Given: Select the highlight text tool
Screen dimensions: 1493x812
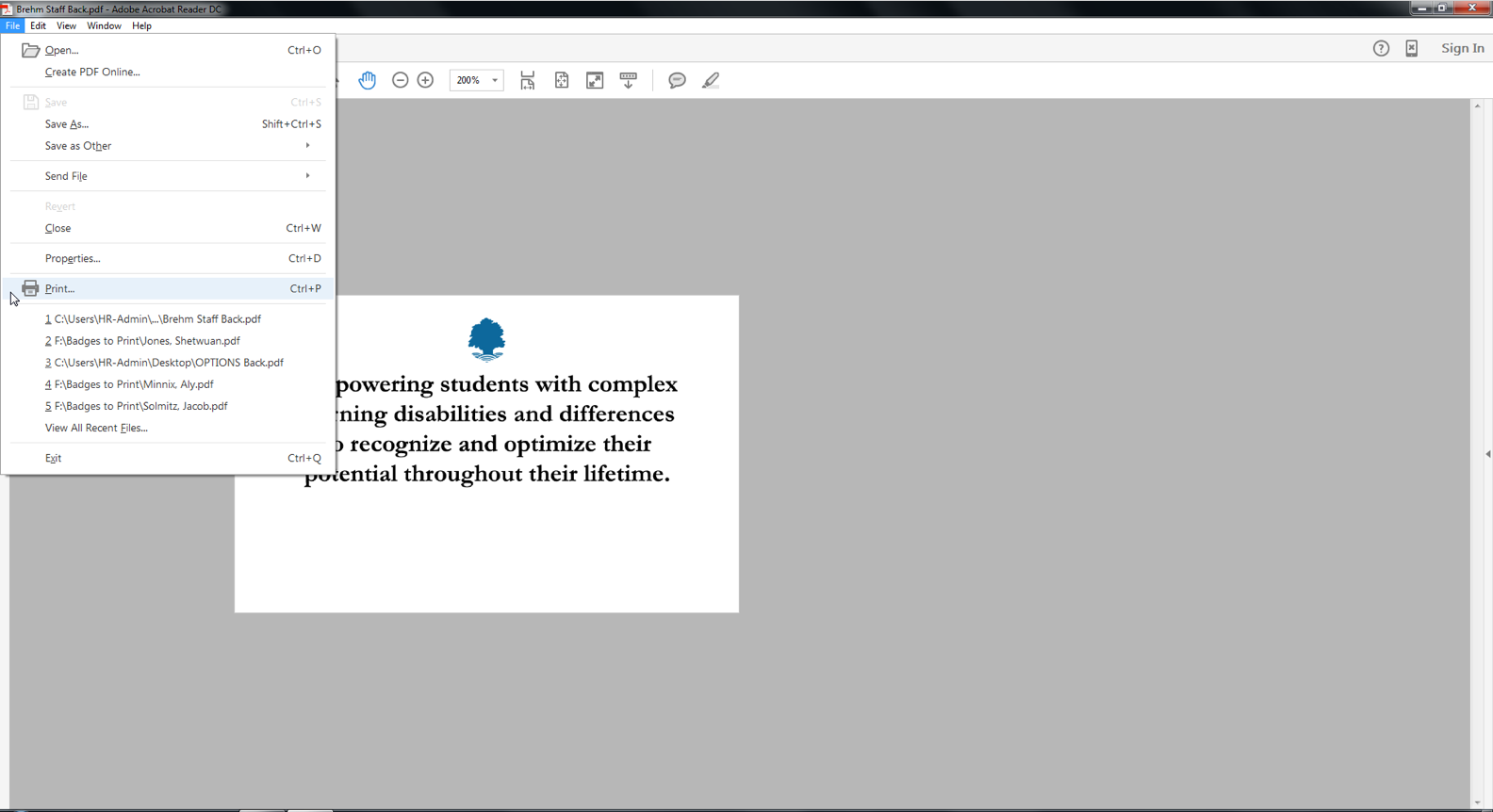Looking at the screenshot, I should coord(711,81).
